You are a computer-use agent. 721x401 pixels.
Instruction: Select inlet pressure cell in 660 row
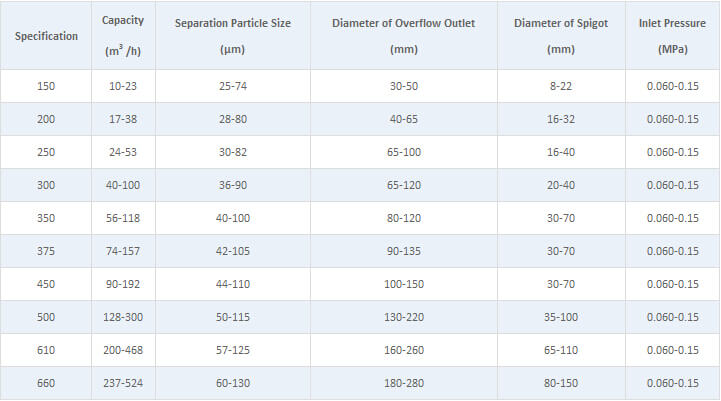(672, 383)
